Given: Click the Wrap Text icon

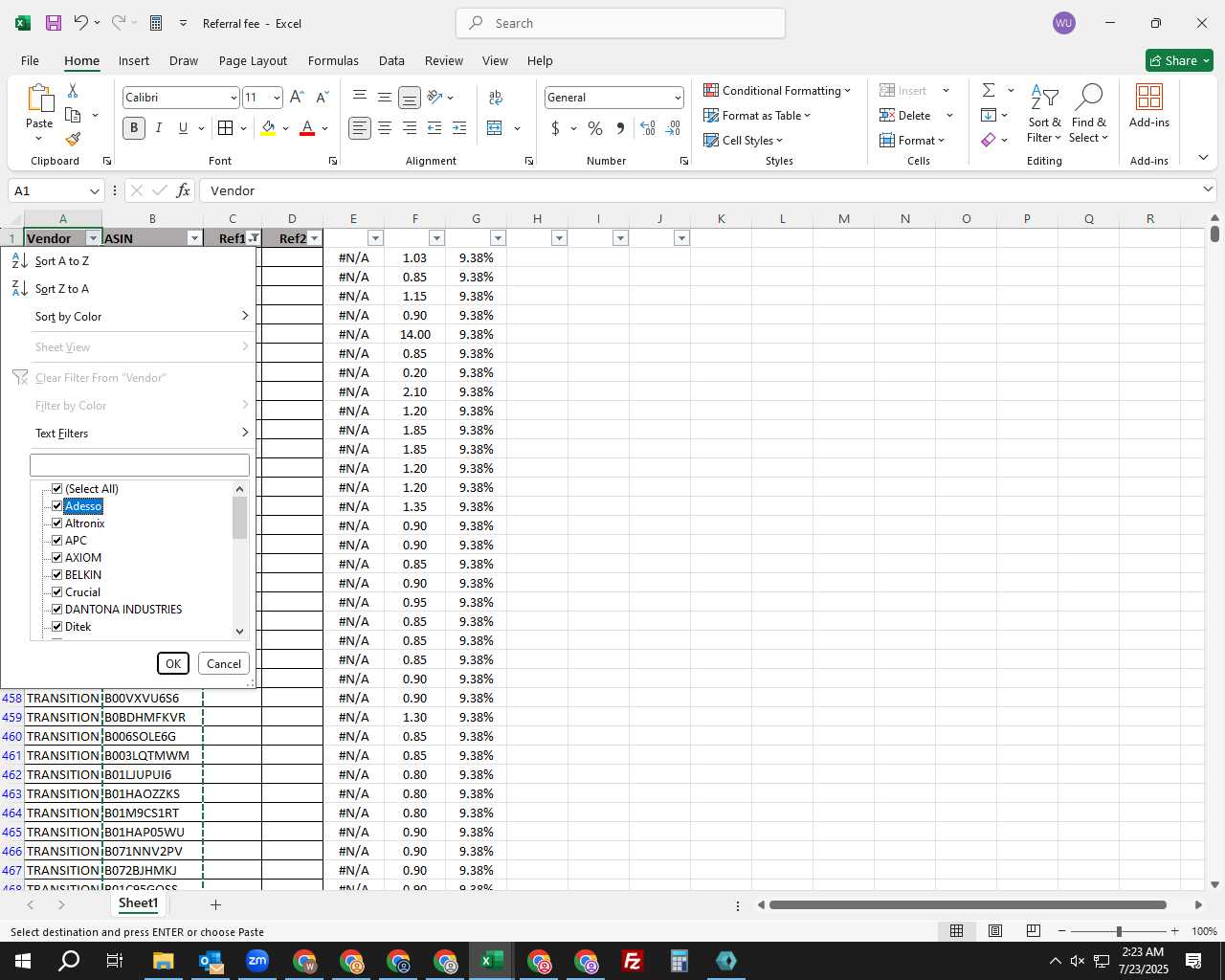Looking at the screenshot, I should click(x=496, y=97).
